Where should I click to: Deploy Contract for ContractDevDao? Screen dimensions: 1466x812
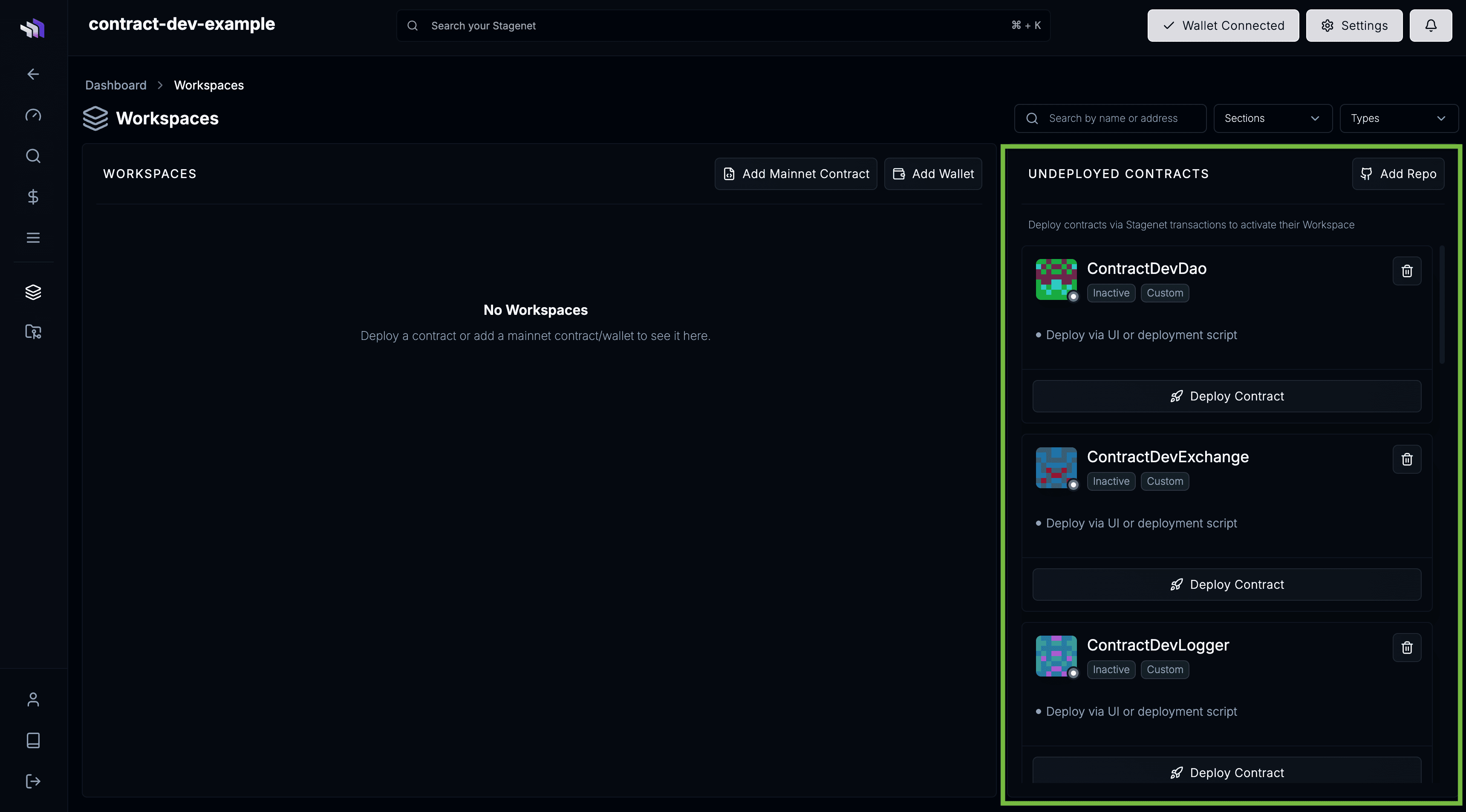pos(1226,397)
